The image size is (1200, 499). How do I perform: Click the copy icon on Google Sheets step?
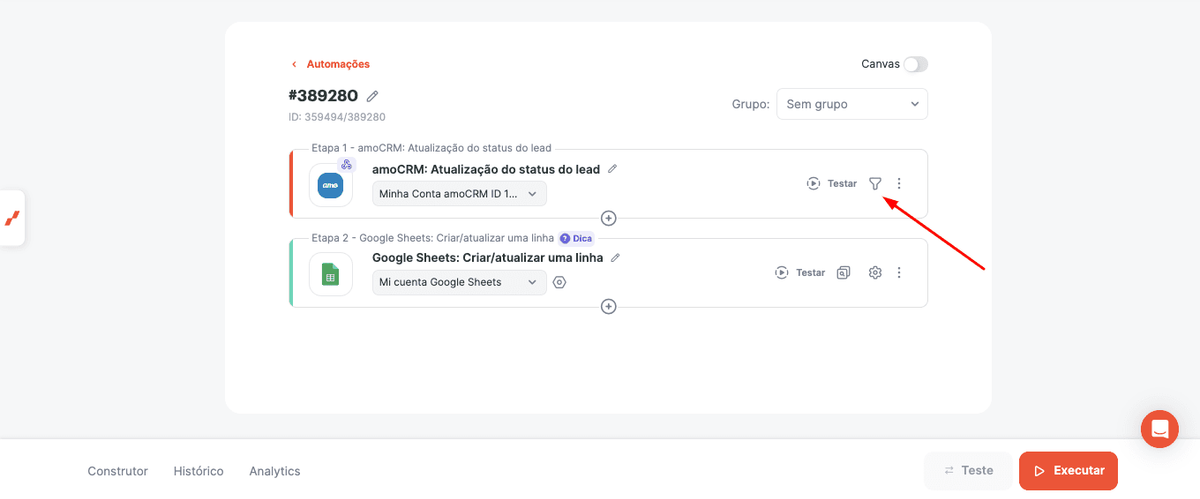[x=844, y=273]
